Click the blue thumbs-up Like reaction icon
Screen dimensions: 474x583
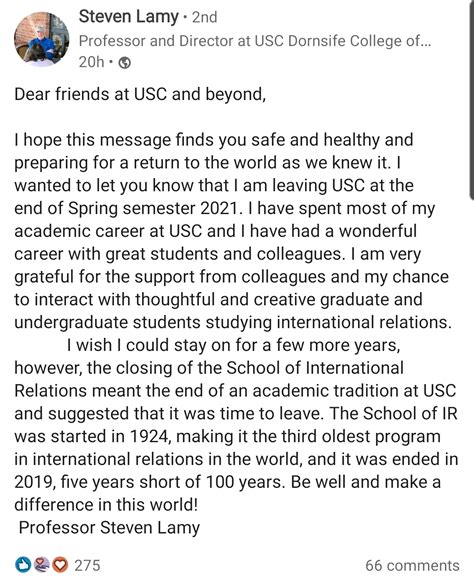pyautogui.click(x=23, y=565)
